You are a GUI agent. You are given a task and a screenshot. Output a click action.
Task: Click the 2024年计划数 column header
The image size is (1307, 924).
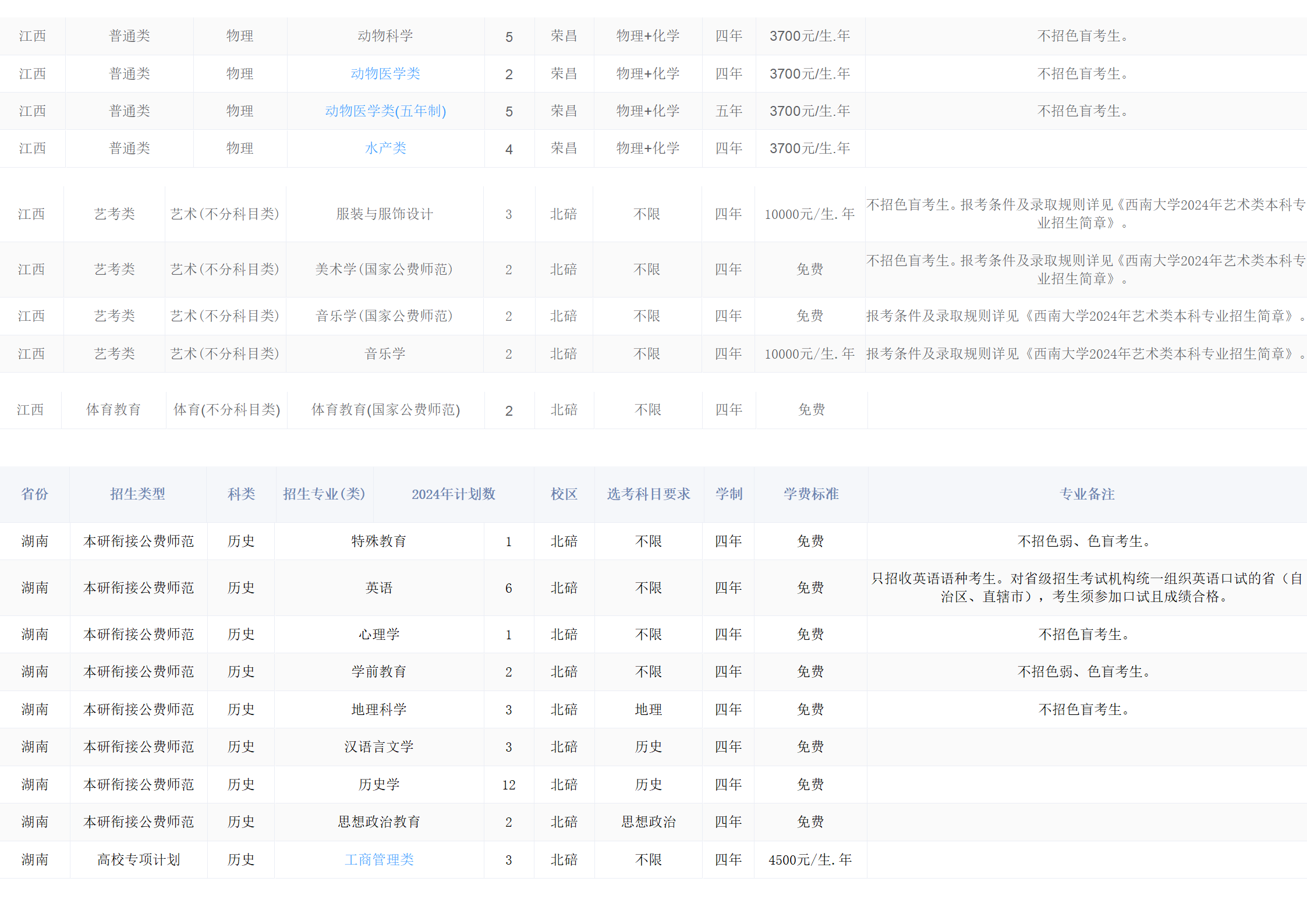click(x=453, y=494)
